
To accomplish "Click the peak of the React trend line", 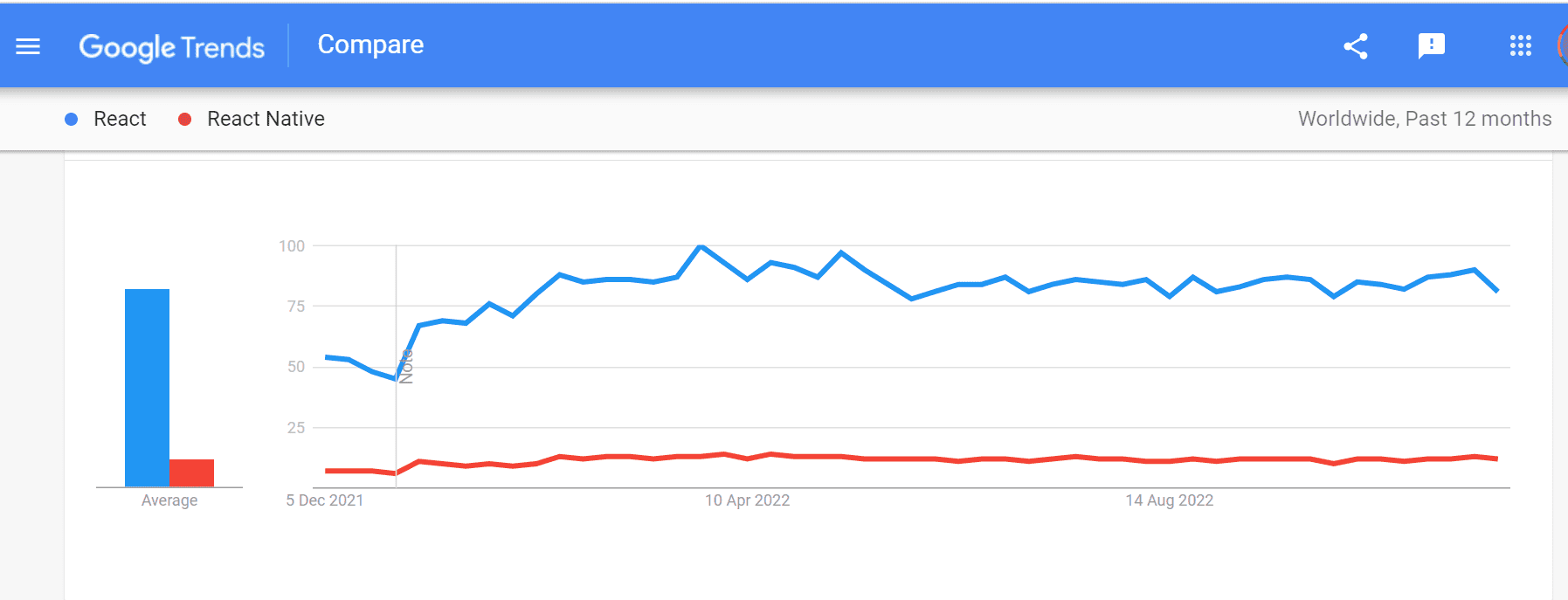I will pos(699,246).
